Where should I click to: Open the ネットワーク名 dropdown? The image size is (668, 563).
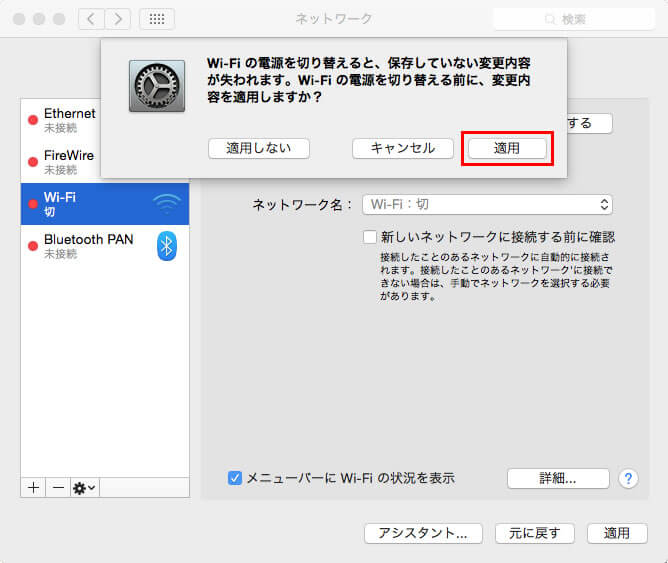487,205
